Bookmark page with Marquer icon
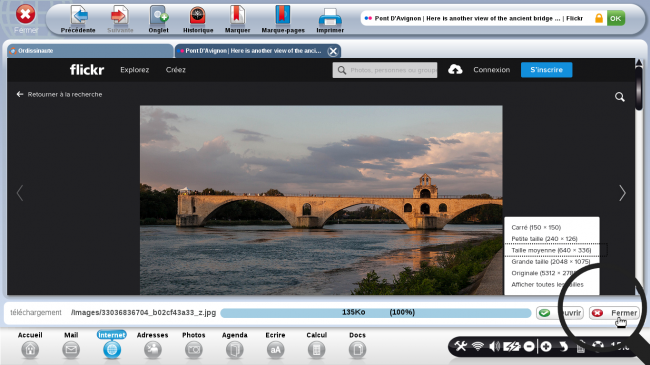Screen dimensions: 650x365 click(237, 15)
